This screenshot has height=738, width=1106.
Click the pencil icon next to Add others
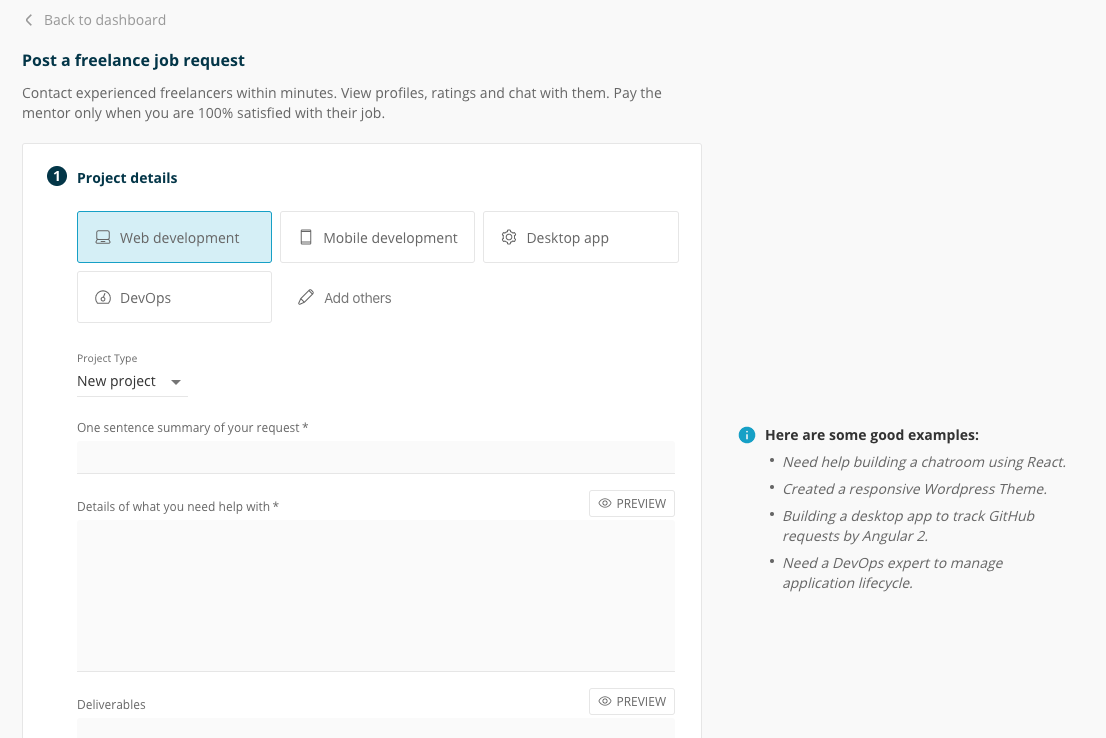[x=305, y=297]
